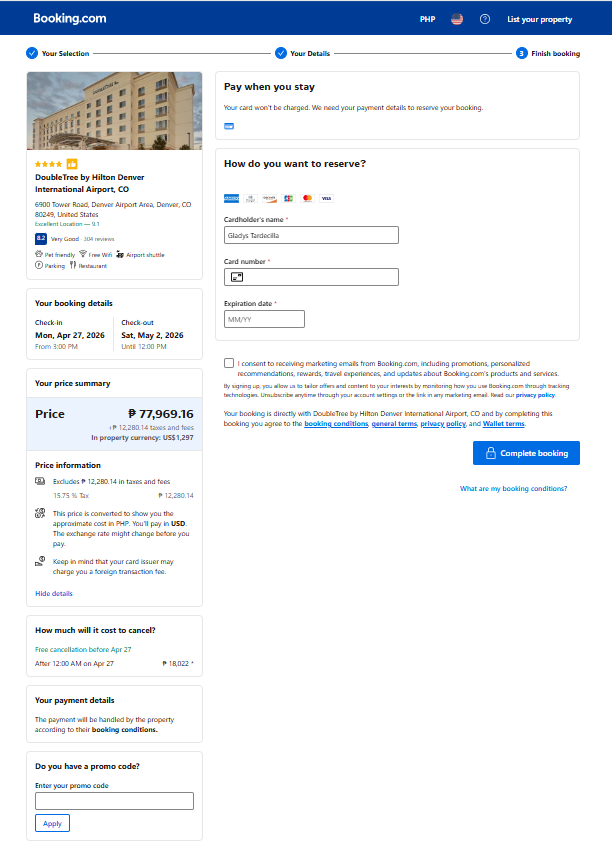Click the thumbs-up badge beside the stars
The width and height of the screenshot is (612, 852).
pos(72,164)
